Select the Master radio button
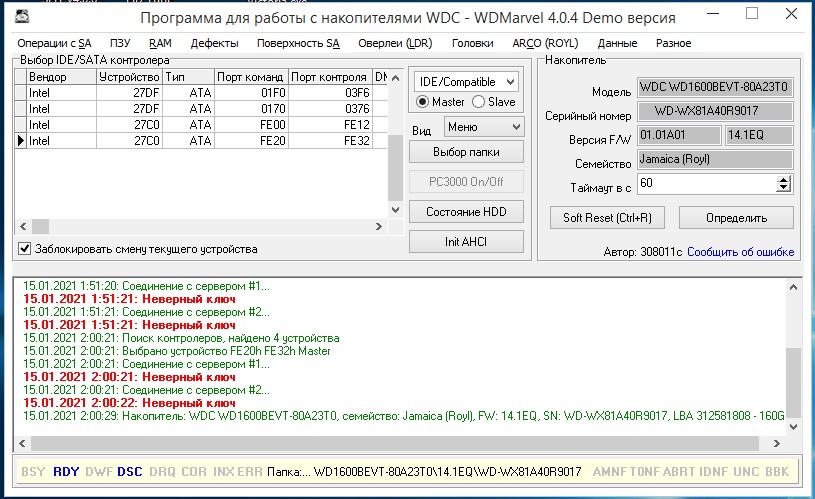 (423, 102)
